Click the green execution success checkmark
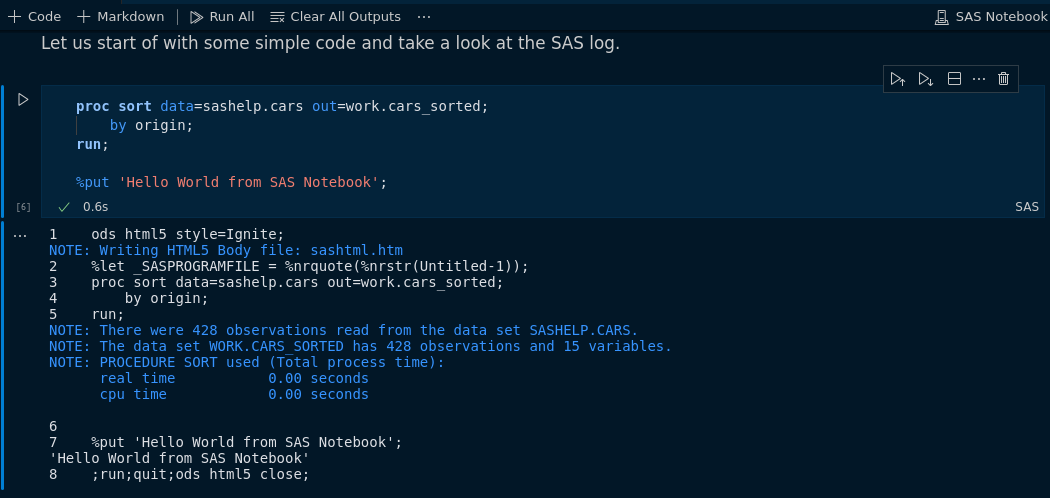 point(64,207)
